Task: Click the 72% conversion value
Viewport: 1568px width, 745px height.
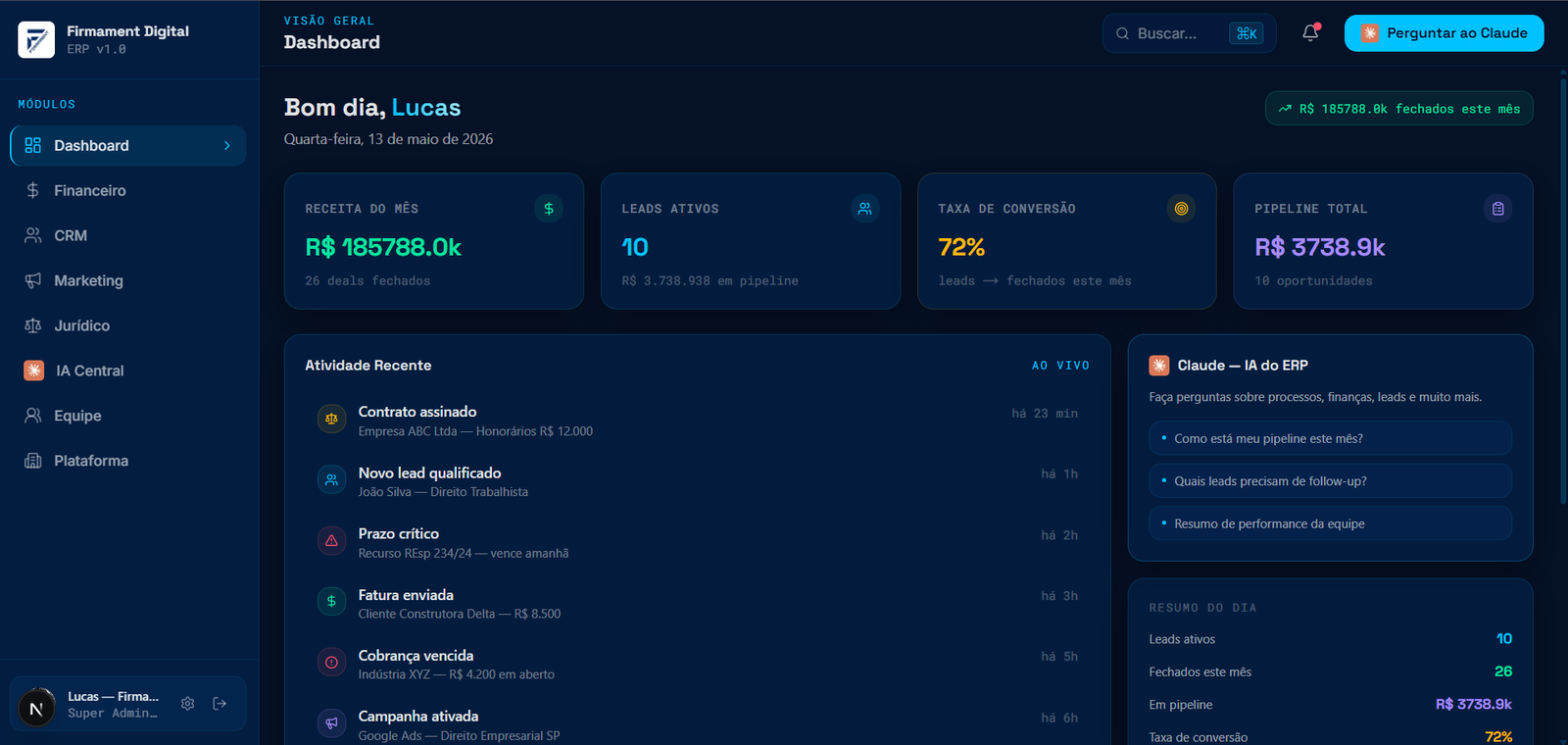Action: pos(961,247)
